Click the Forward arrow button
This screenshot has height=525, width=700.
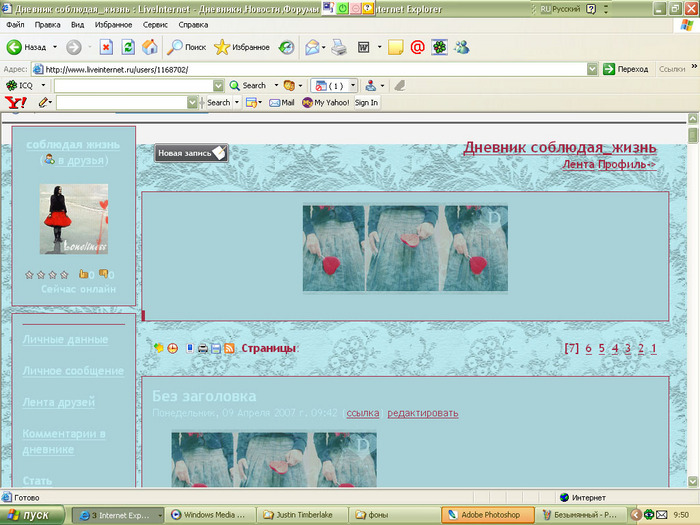tap(74, 47)
